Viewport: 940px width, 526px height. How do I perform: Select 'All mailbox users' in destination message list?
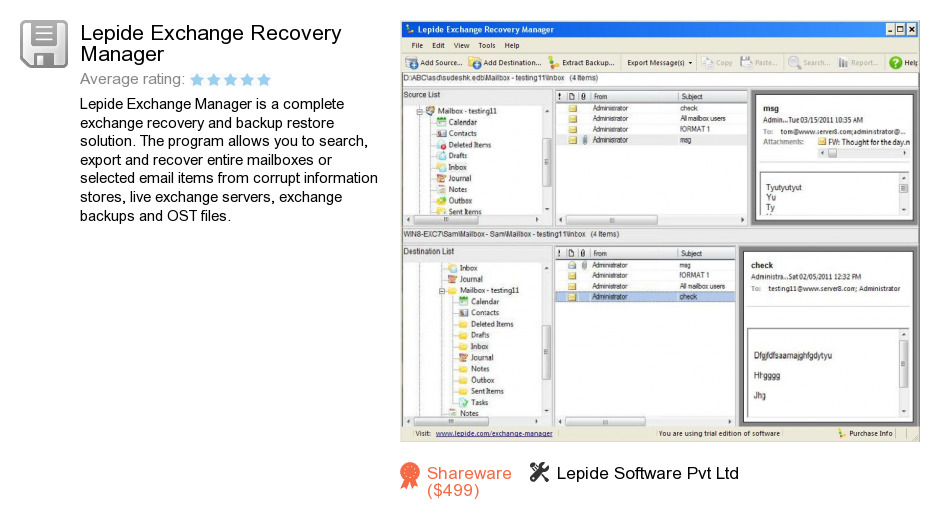pos(645,286)
